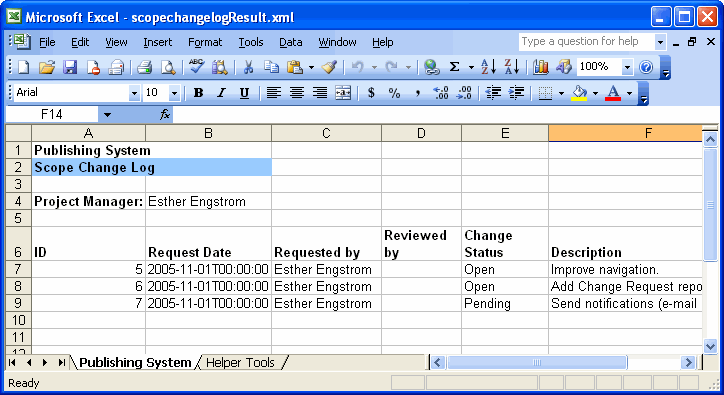Open the font size dropdown
This screenshot has width=724, height=395.
pos(174,93)
